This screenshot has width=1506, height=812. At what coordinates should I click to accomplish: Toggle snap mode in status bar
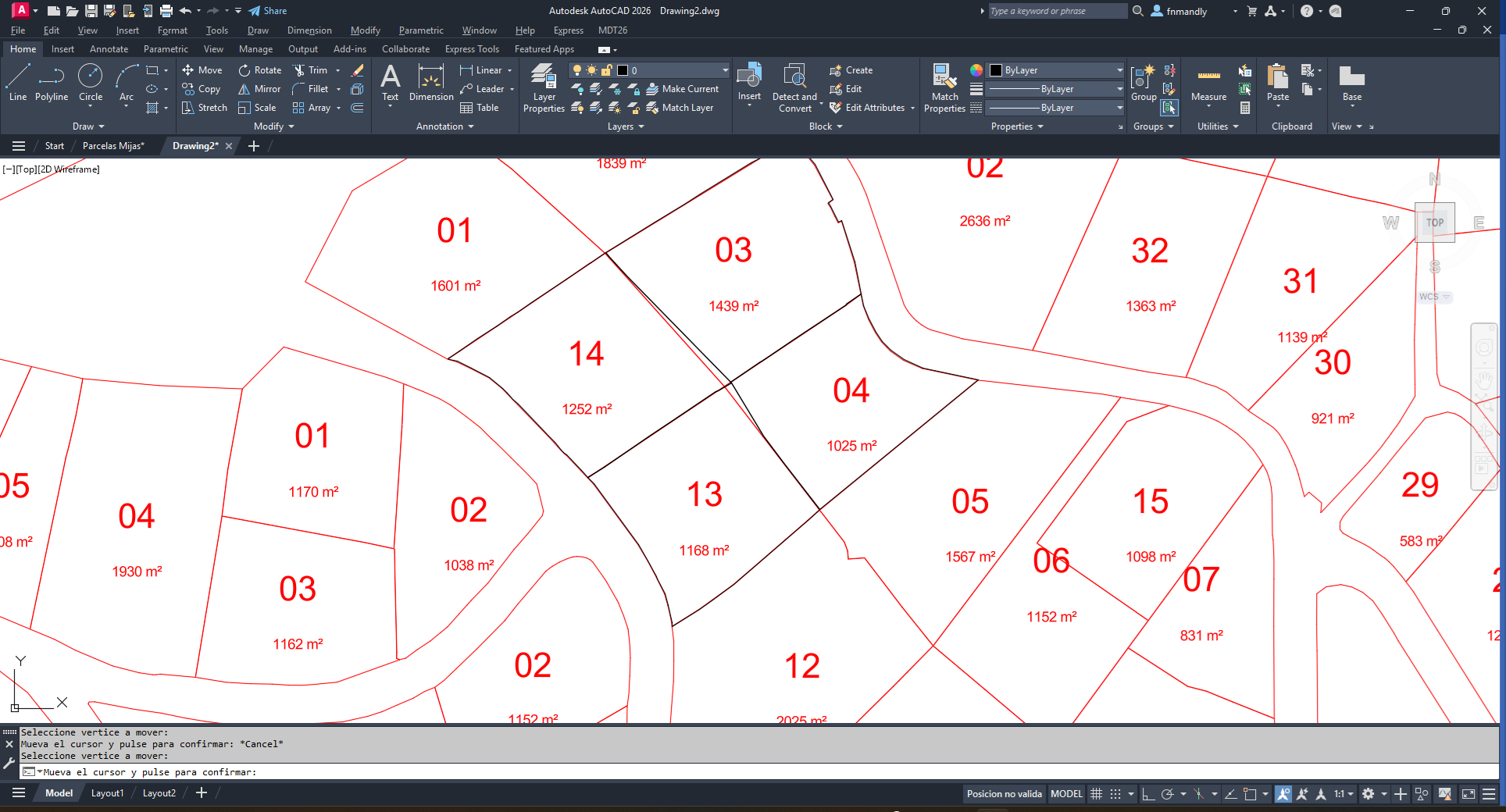pos(1115,794)
